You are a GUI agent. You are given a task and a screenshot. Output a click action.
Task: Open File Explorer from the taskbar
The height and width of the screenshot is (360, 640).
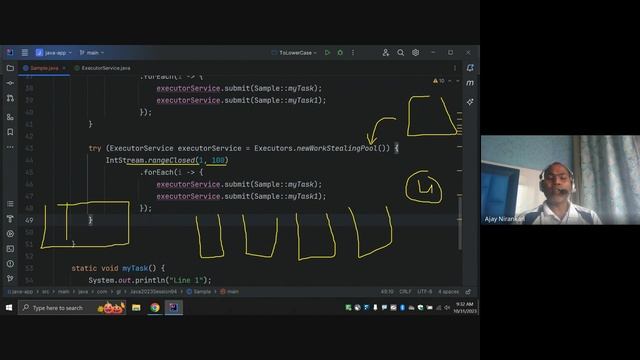point(136,308)
